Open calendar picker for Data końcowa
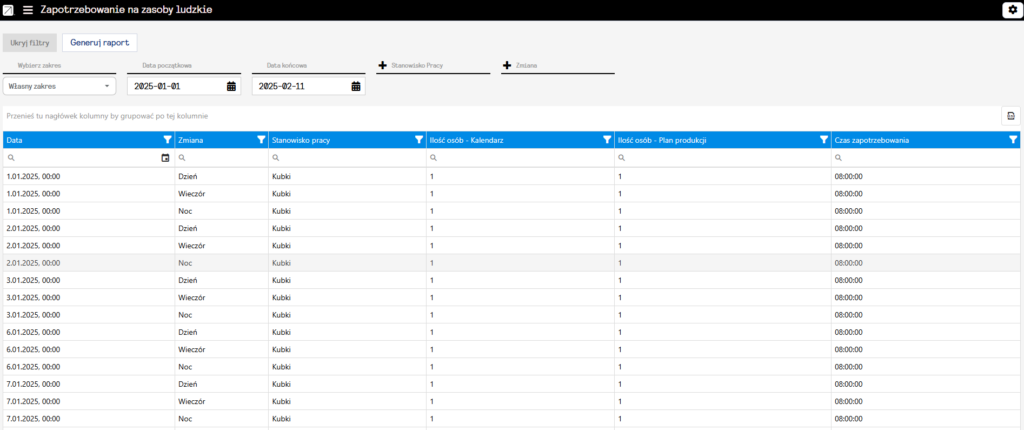 pyautogui.click(x=356, y=86)
